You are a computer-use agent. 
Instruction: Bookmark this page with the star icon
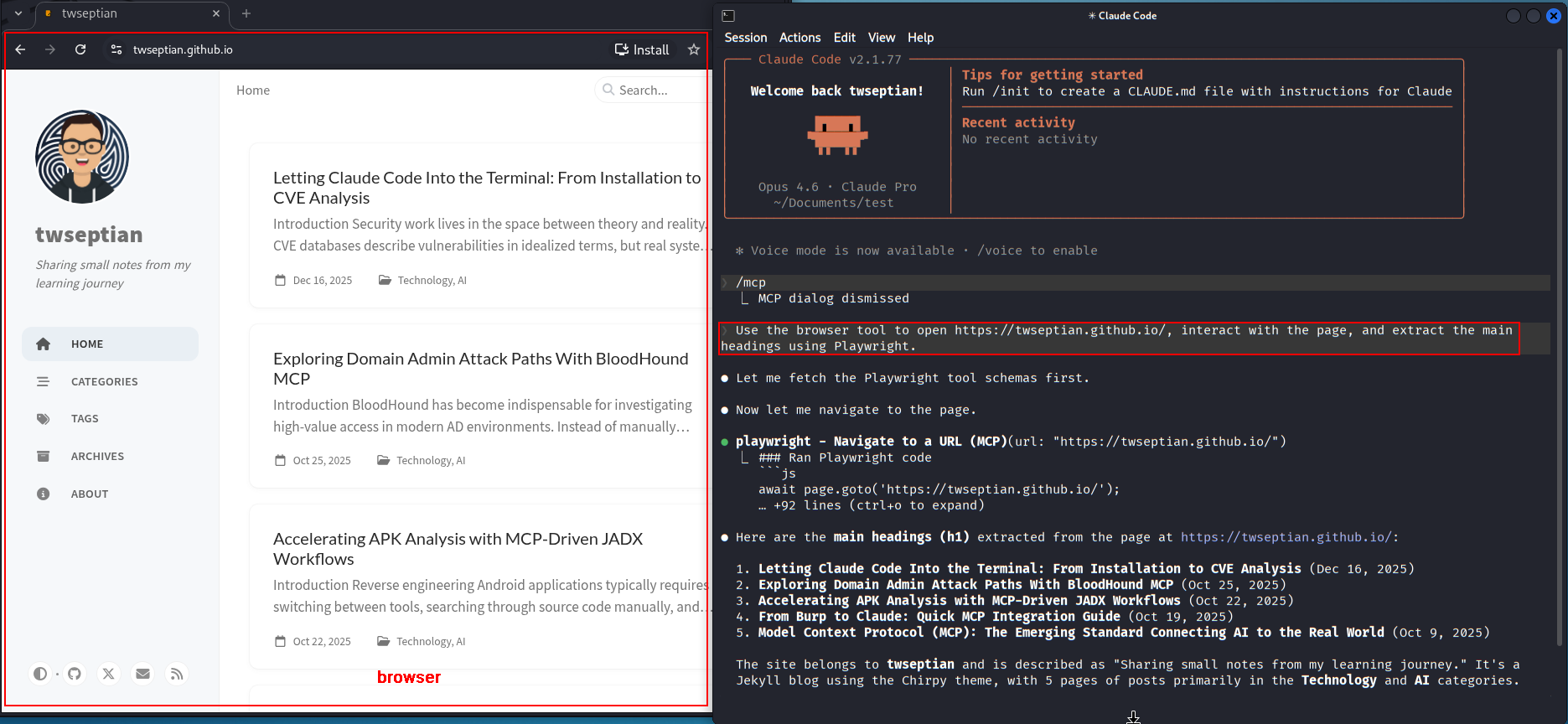click(x=693, y=49)
